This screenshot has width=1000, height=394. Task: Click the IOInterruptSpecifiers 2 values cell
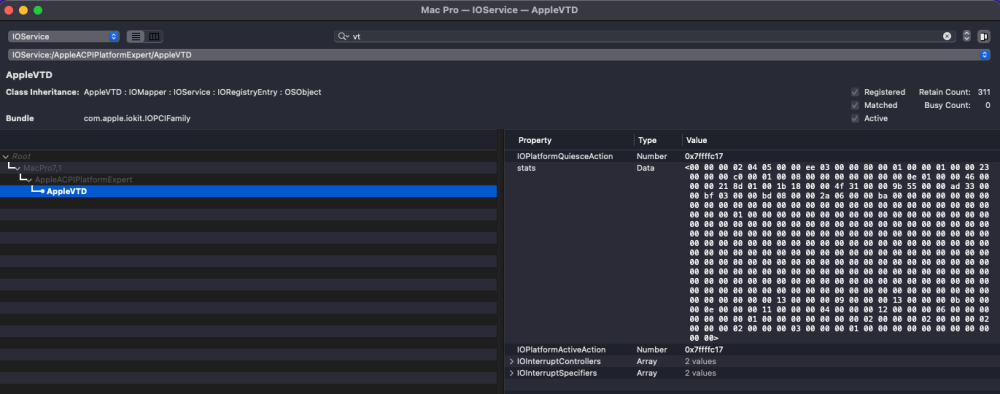pyautogui.click(x=700, y=373)
